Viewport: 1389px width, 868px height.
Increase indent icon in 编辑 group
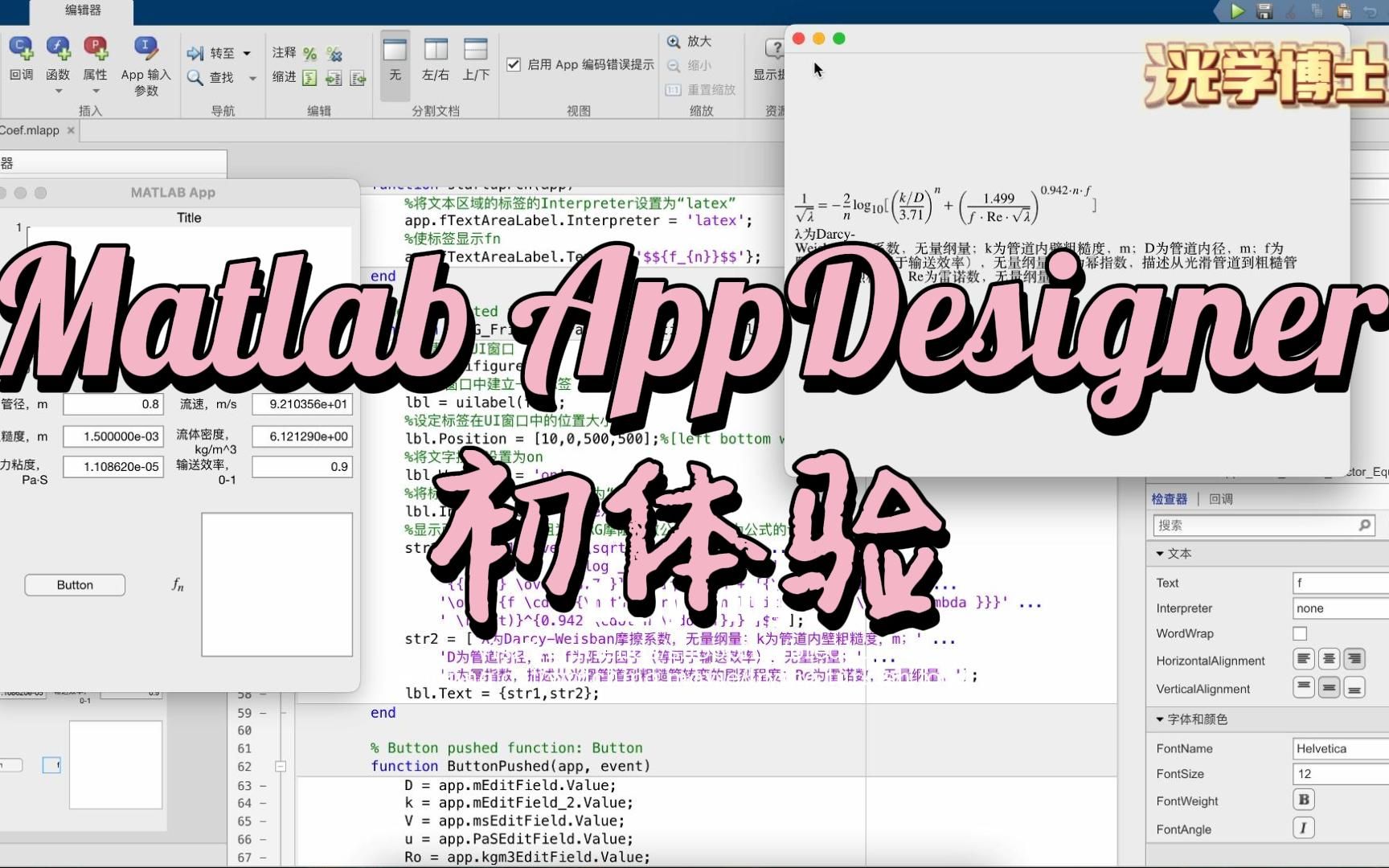point(334,78)
